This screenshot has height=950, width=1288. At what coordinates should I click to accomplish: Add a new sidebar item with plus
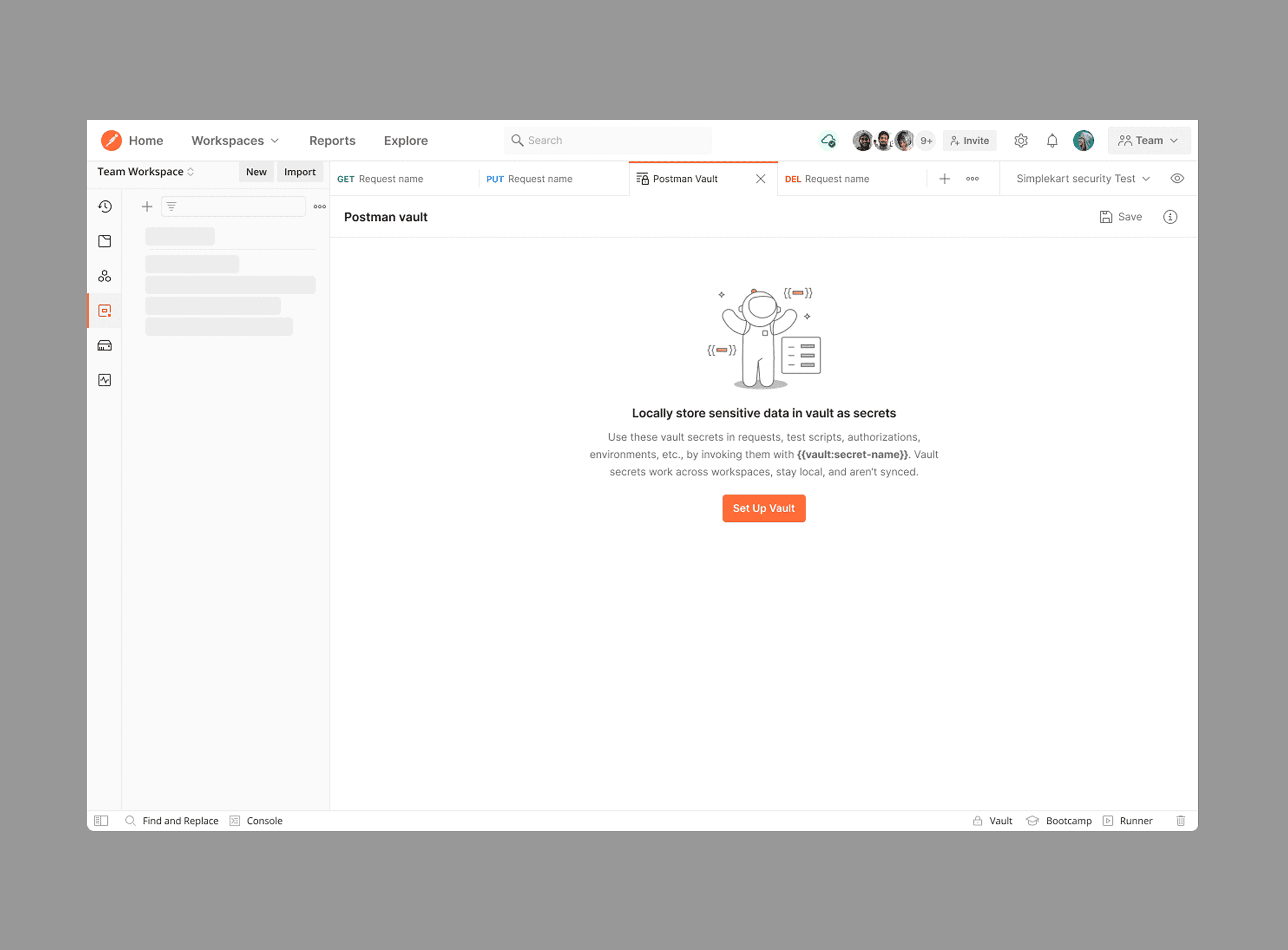(x=147, y=206)
